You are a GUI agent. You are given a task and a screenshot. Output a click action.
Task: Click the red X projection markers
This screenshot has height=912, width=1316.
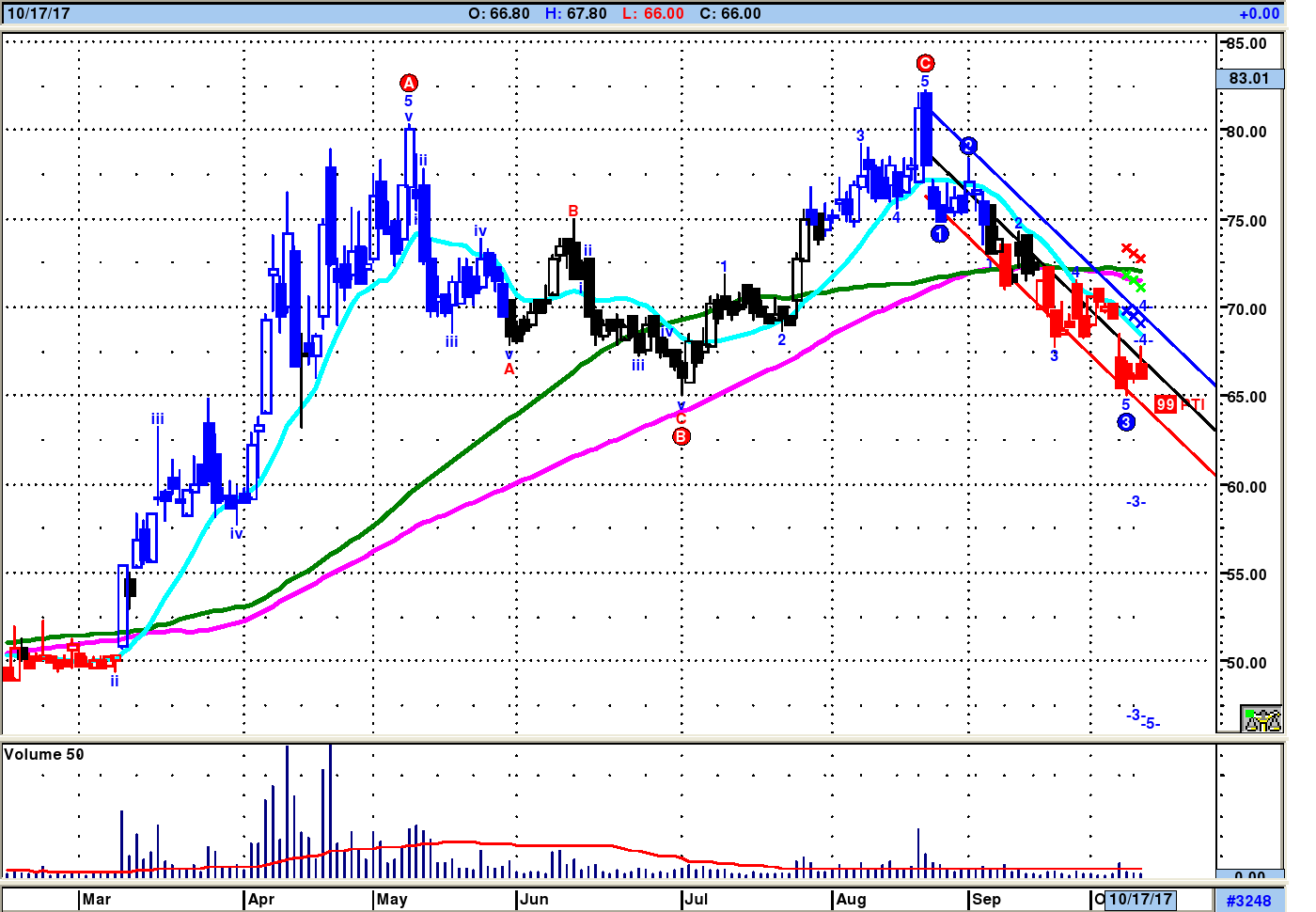point(1134,253)
